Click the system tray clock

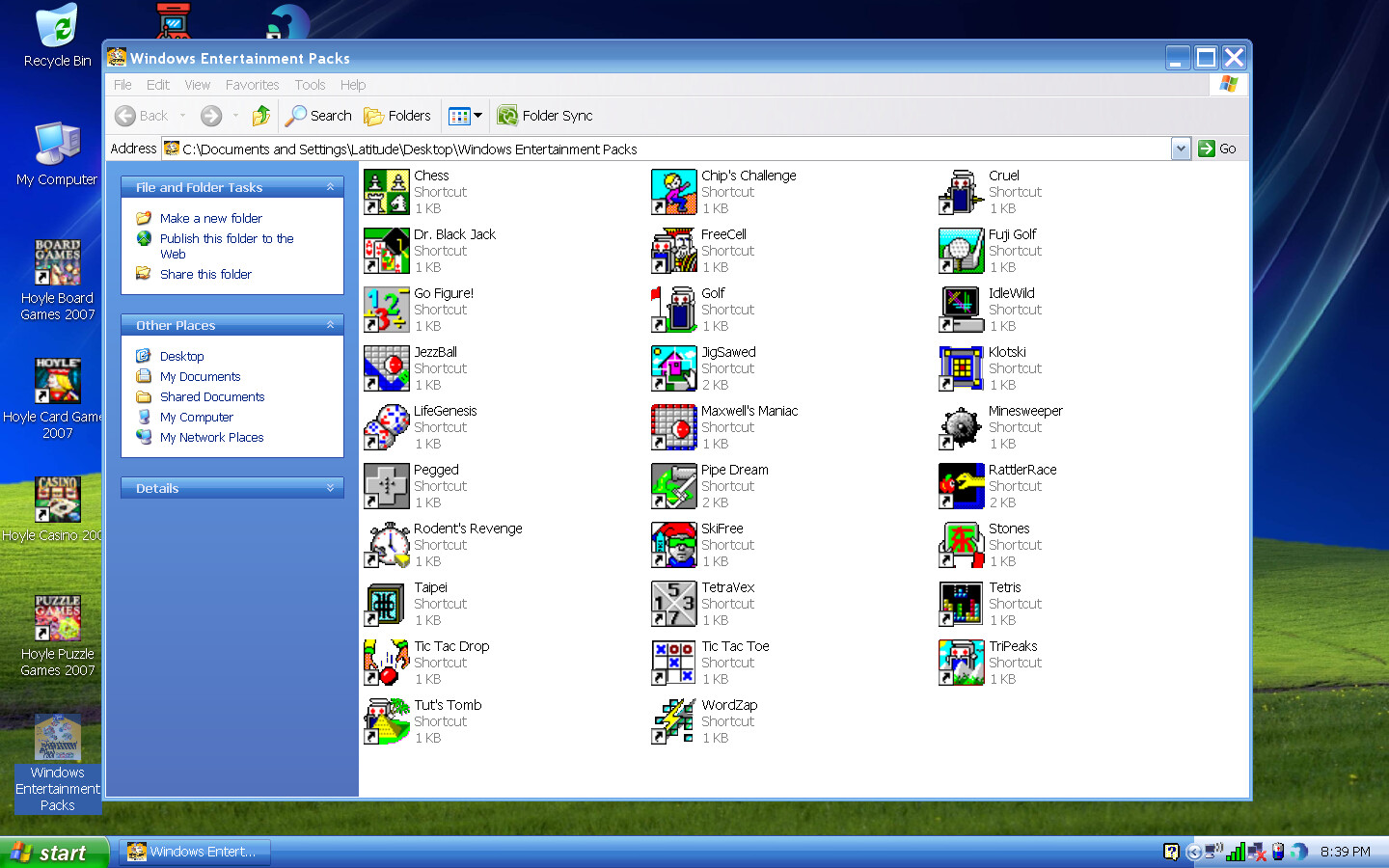coord(1345,852)
